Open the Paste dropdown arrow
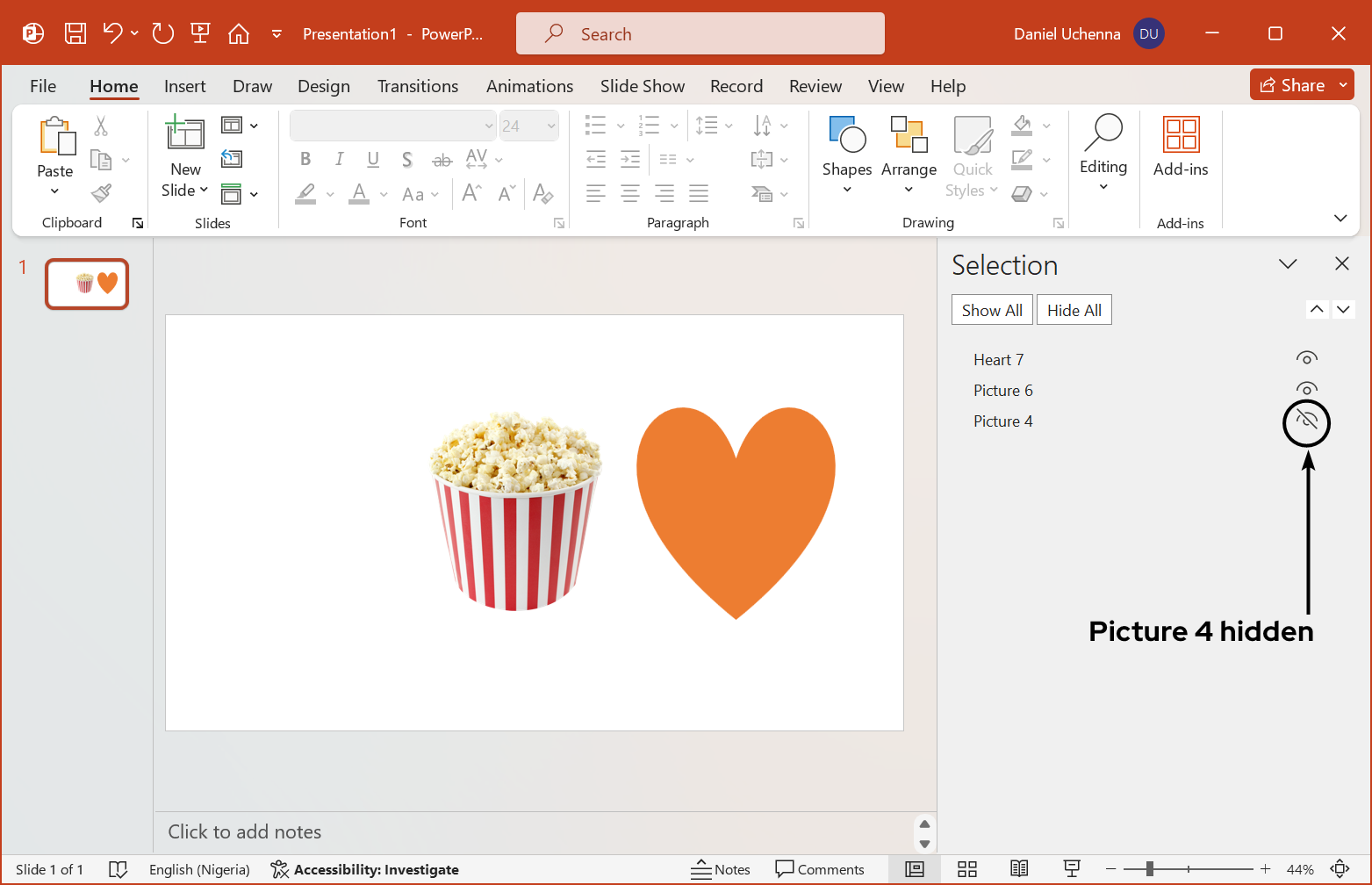Viewport: 1372px width, 885px height. click(54, 190)
